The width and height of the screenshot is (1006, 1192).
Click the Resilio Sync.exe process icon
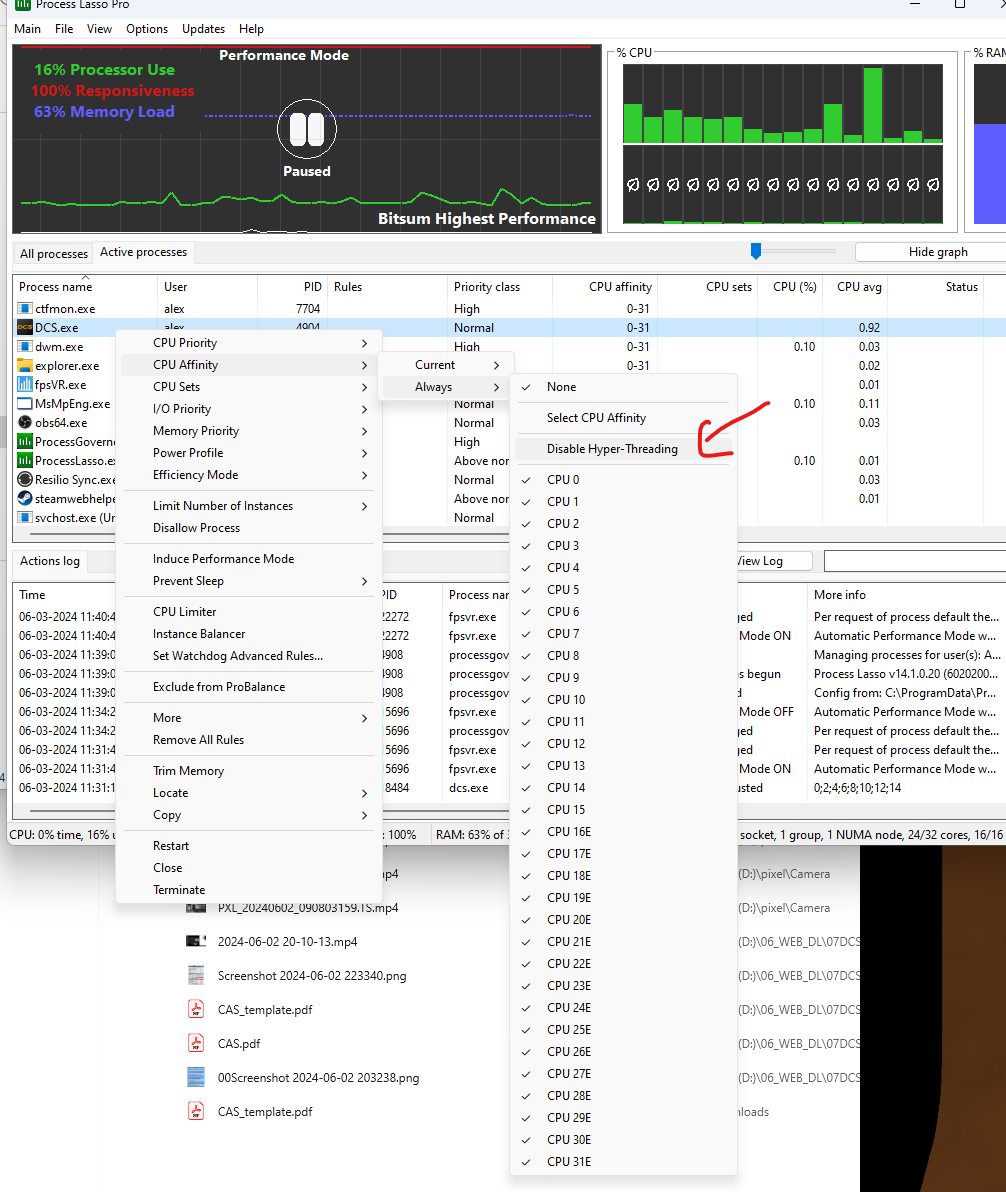tap(24, 480)
